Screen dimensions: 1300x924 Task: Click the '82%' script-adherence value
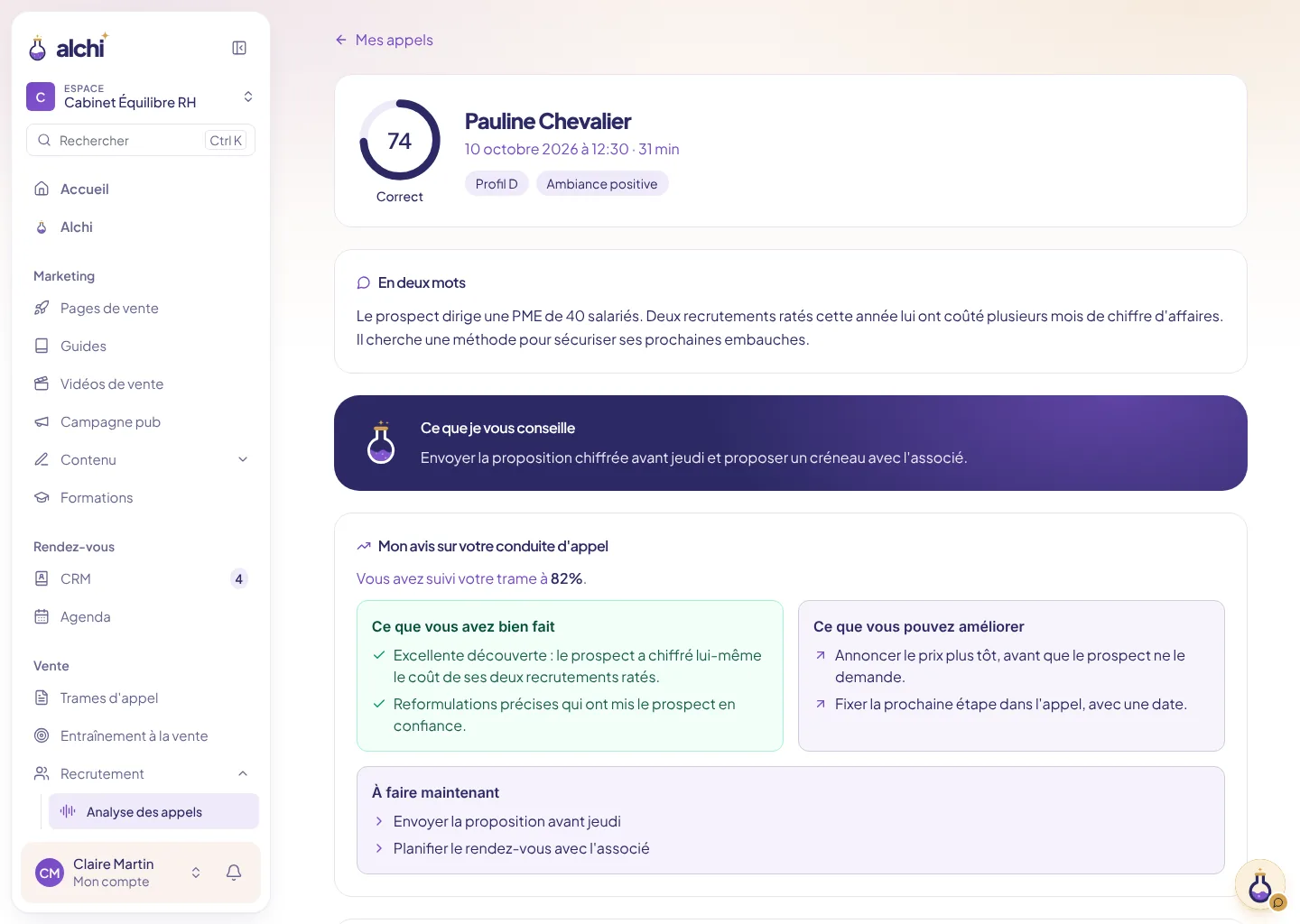coord(567,578)
